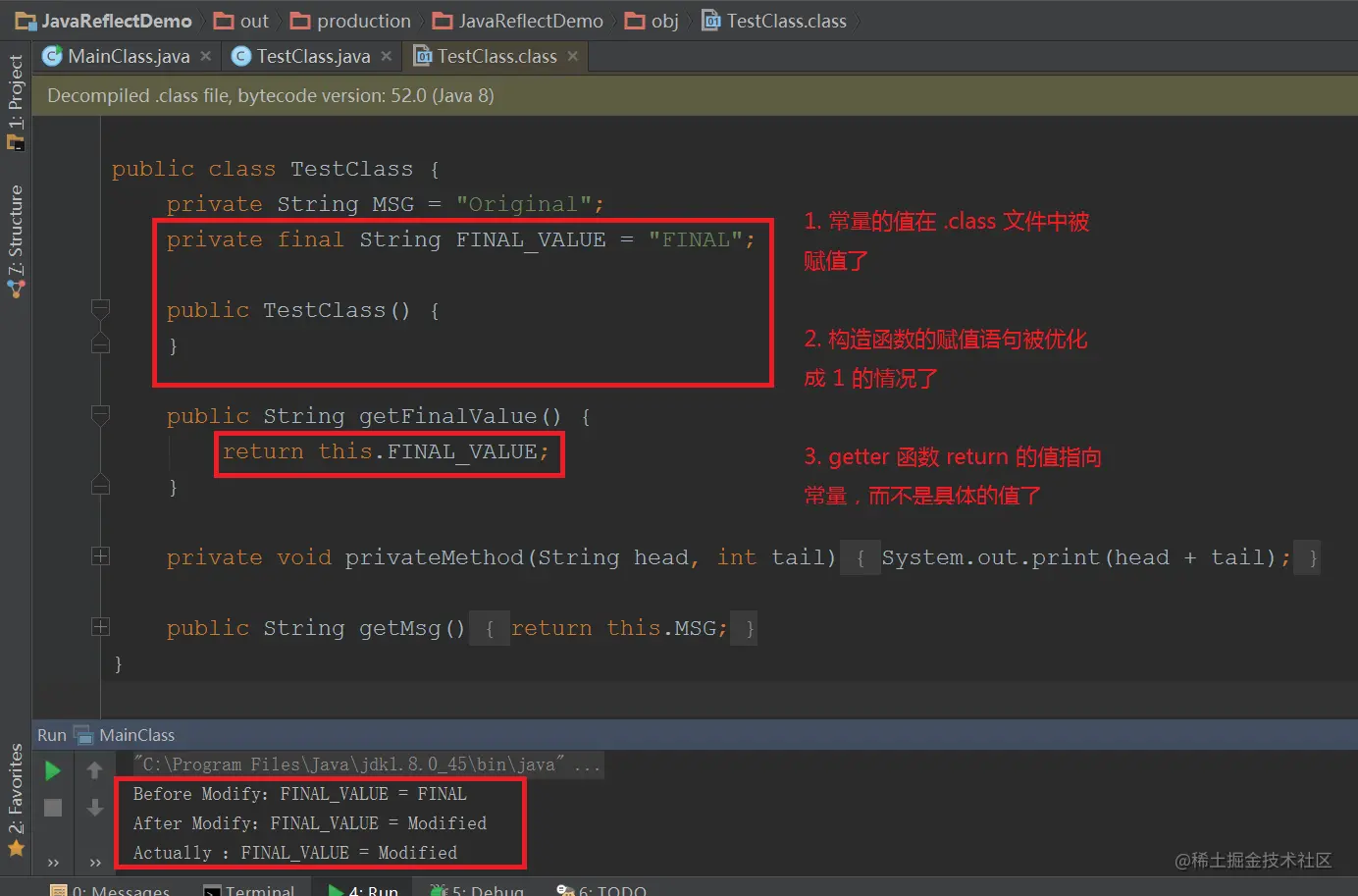Image resolution: width=1358 pixels, height=896 pixels.
Task: Expand the second more actions chevrons in Run
Action: click(95, 863)
